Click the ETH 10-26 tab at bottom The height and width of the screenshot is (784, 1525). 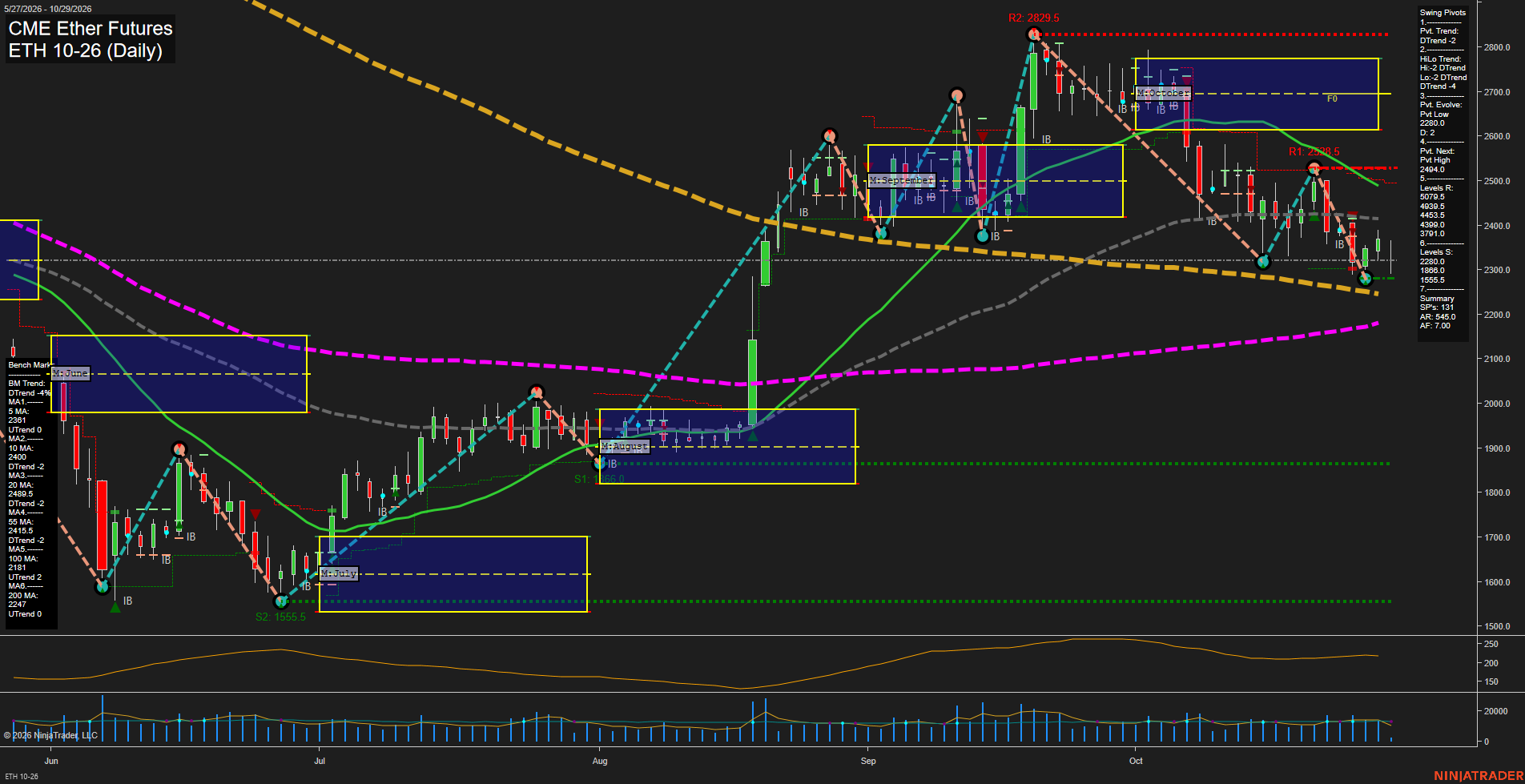coord(22,776)
